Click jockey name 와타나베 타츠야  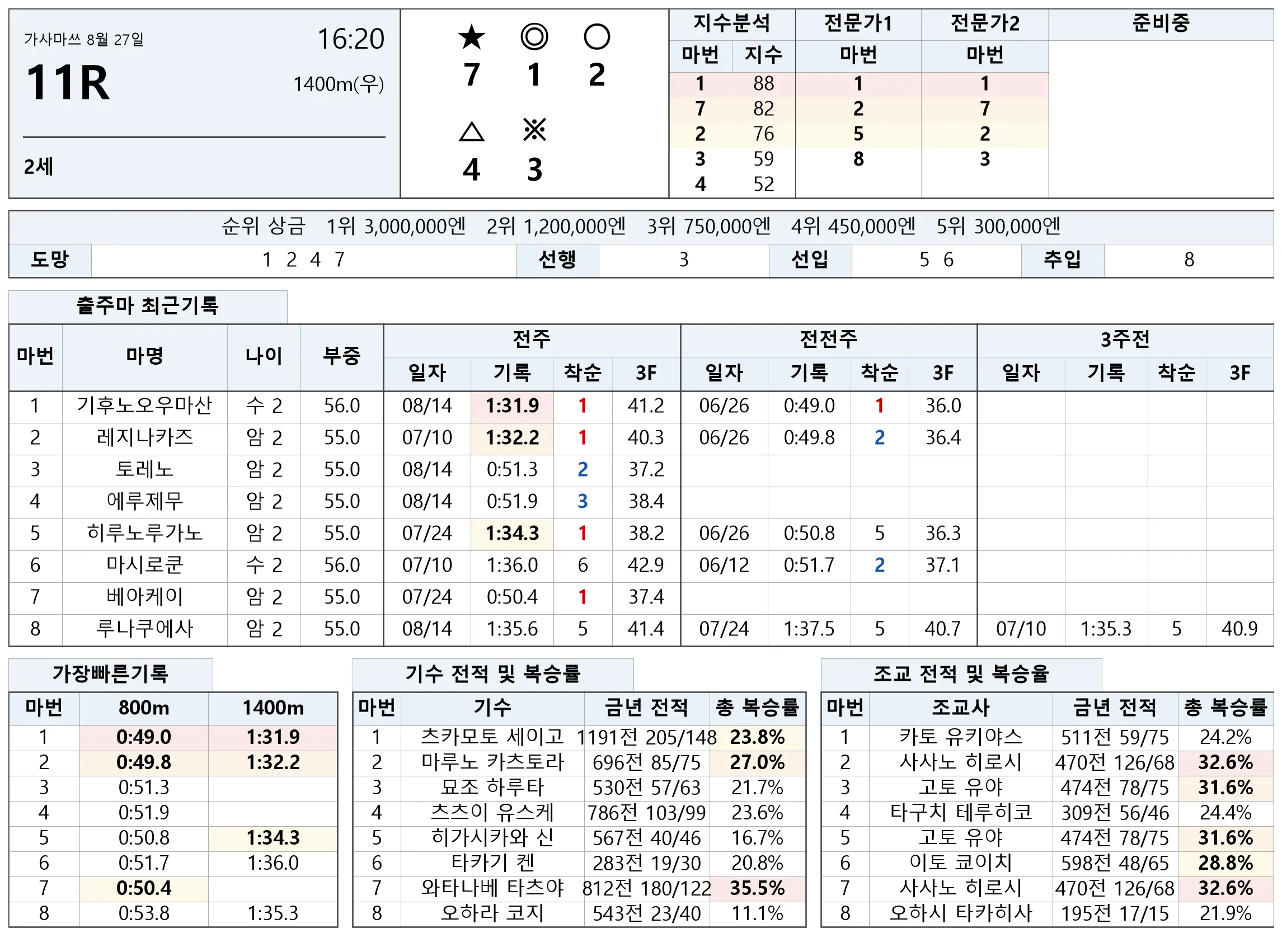pyautogui.click(x=492, y=888)
